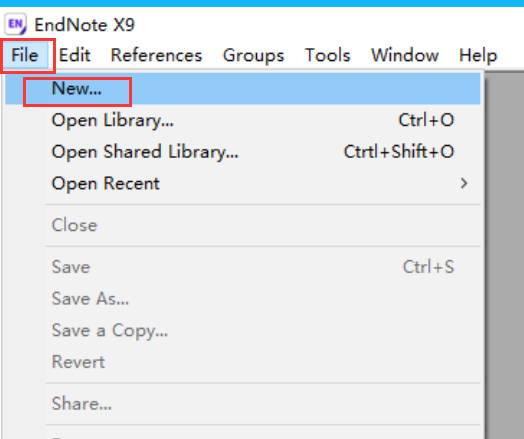Open the Help menu
This screenshot has height=439, width=524.
[x=478, y=55]
